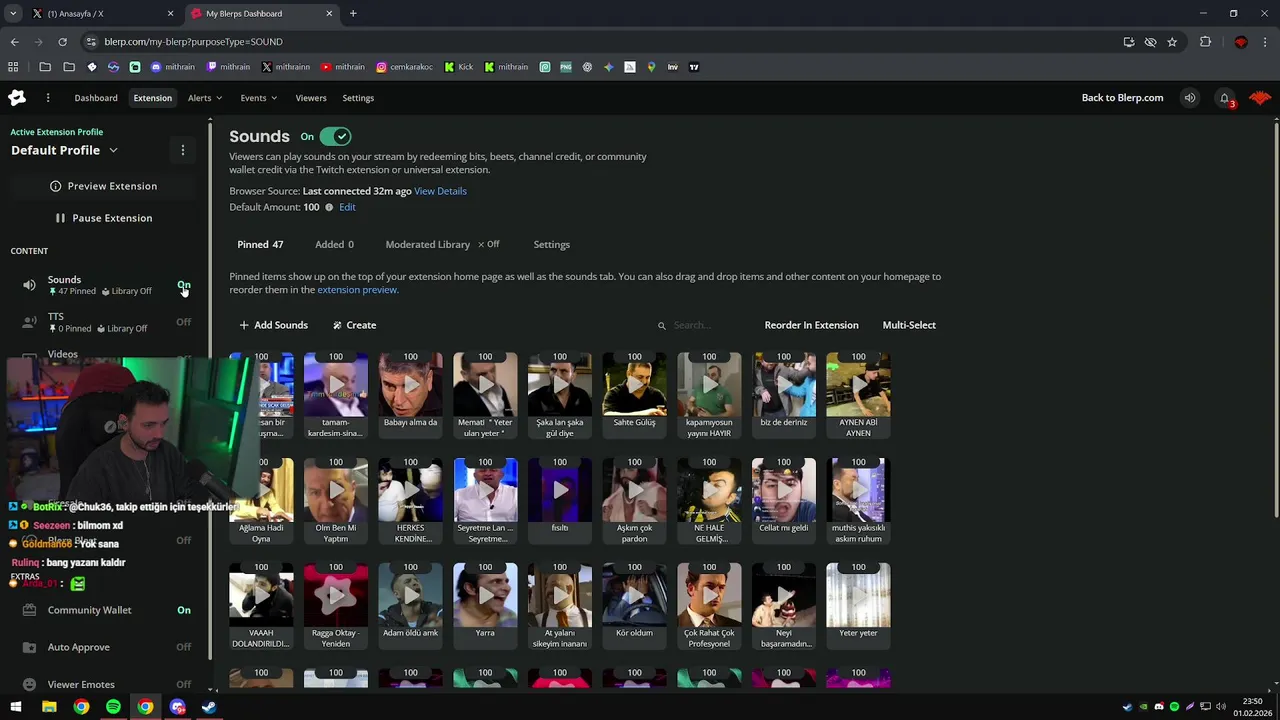Open the Extension nav item
The height and width of the screenshot is (720, 1280).
pos(153,98)
